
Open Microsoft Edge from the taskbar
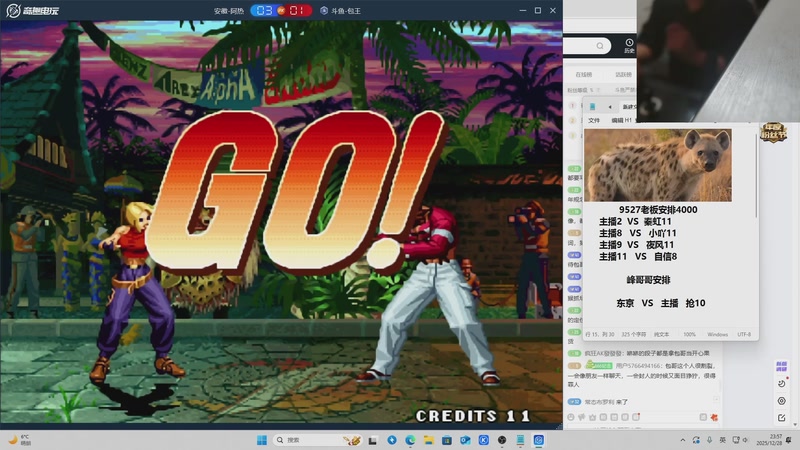point(410,440)
